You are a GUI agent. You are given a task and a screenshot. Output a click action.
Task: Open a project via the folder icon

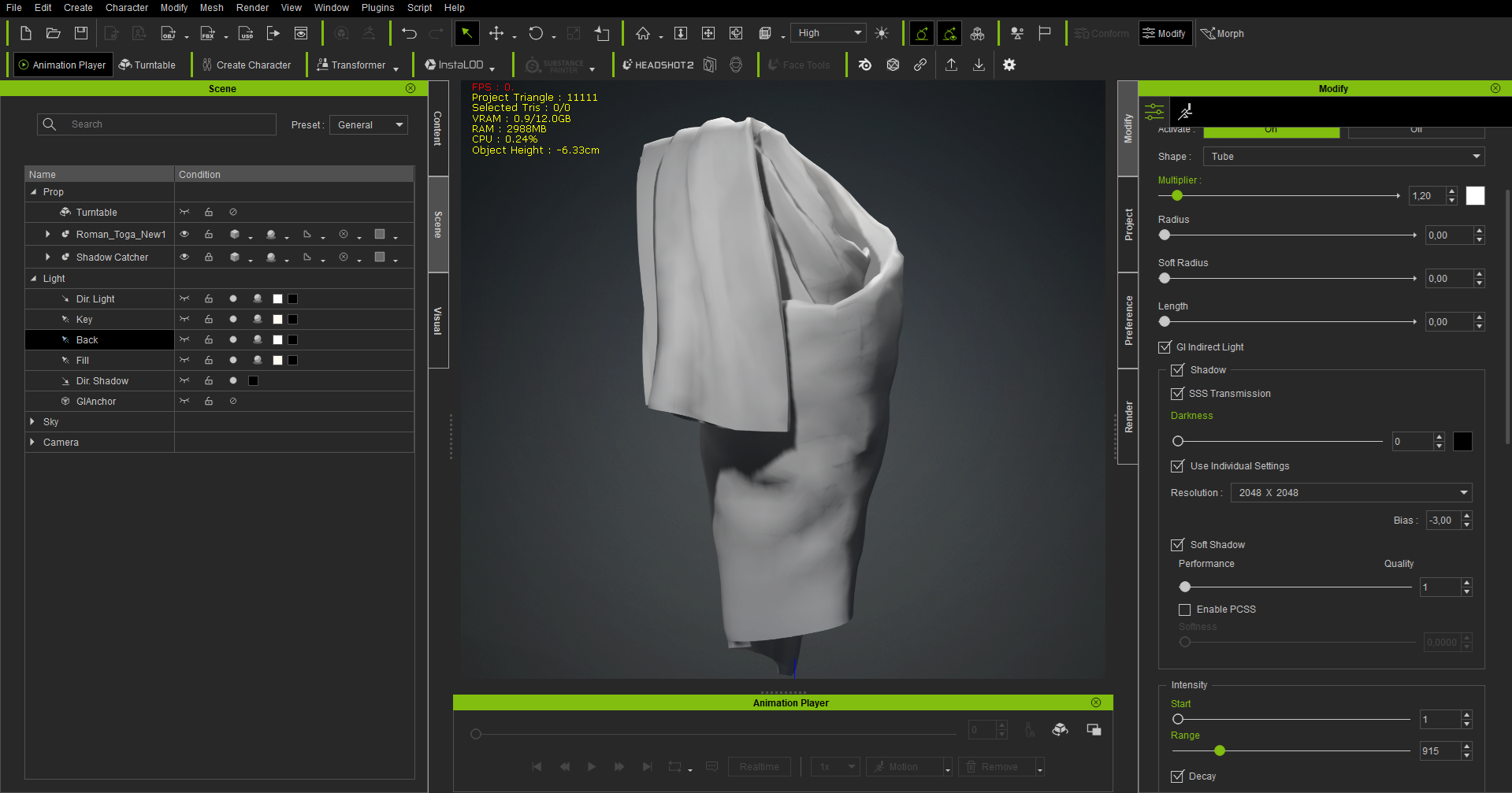click(x=54, y=33)
